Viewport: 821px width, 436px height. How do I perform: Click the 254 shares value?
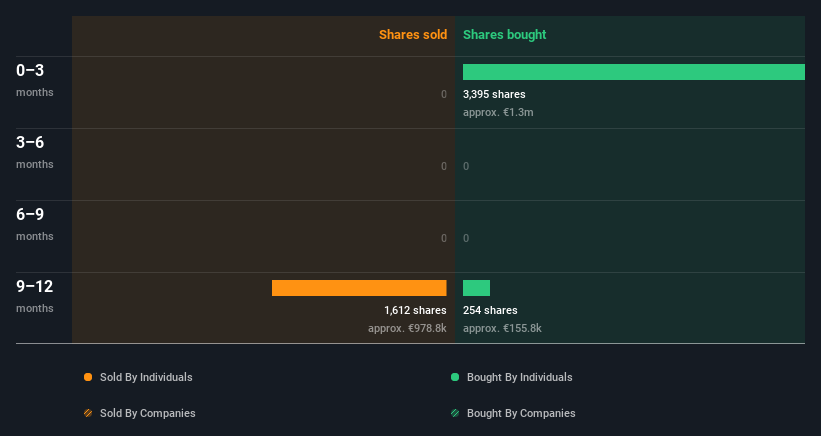[x=490, y=310]
